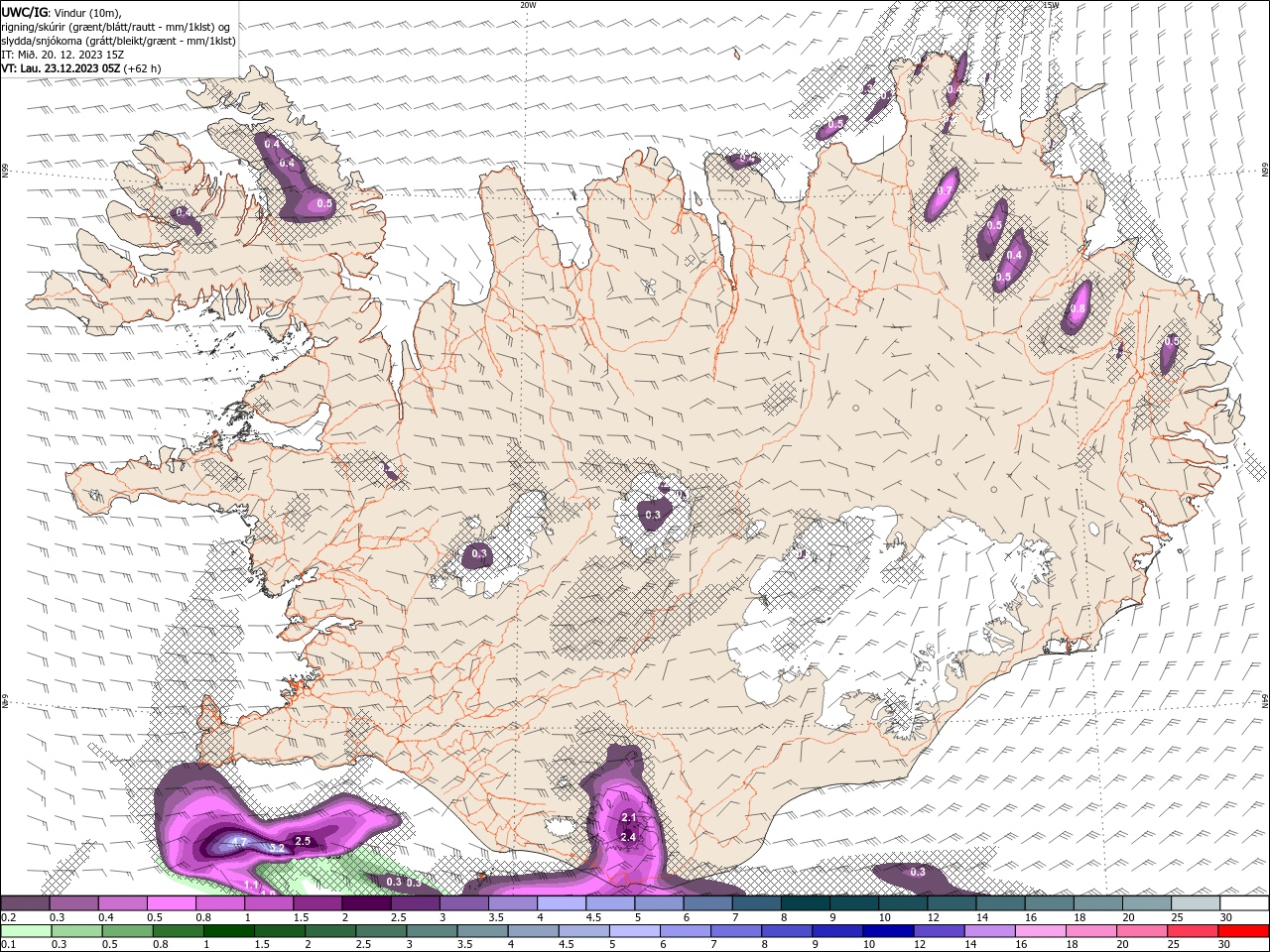This screenshot has width=1270, height=952.
Task: Click the '0.7' value on the northern pink patch
Action: pyautogui.click(x=945, y=191)
